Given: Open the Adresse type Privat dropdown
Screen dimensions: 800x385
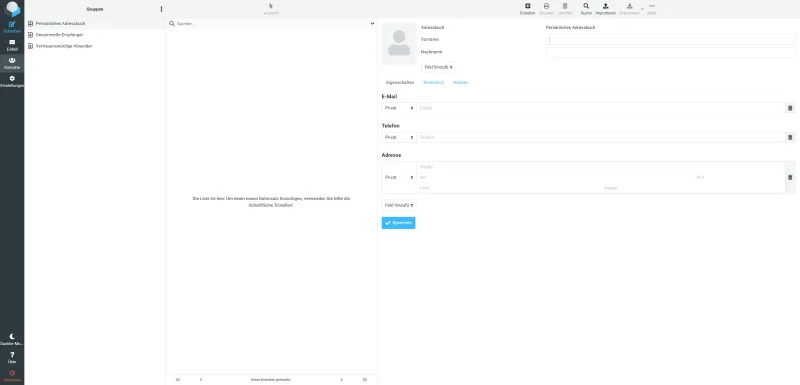Looking at the screenshot, I should point(399,177).
